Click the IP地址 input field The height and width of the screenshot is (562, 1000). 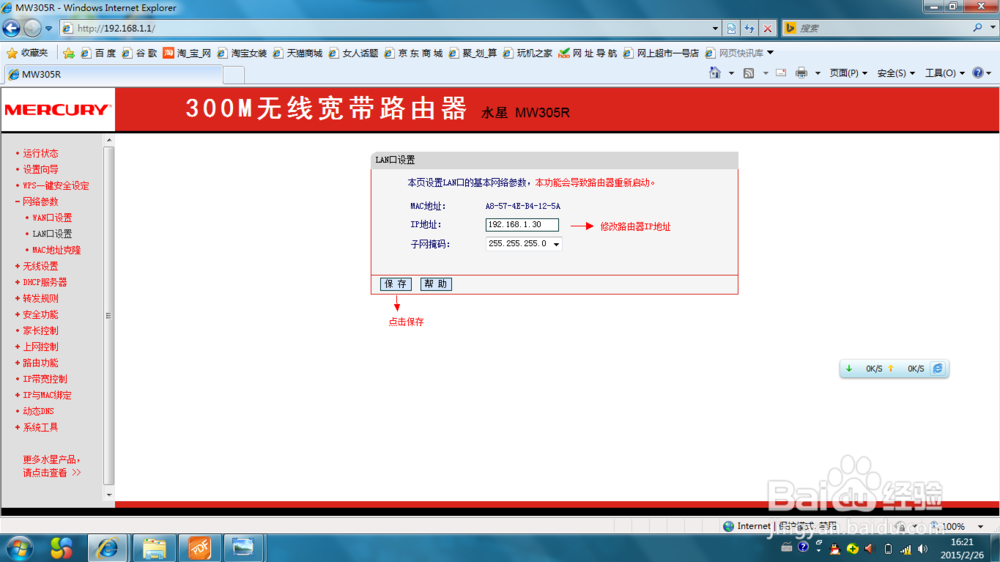click(x=522, y=225)
